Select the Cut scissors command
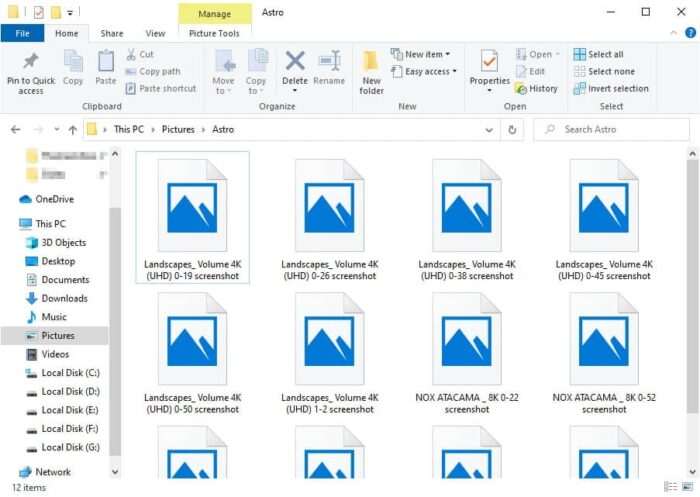The image size is (700, 497). [140, 54]
